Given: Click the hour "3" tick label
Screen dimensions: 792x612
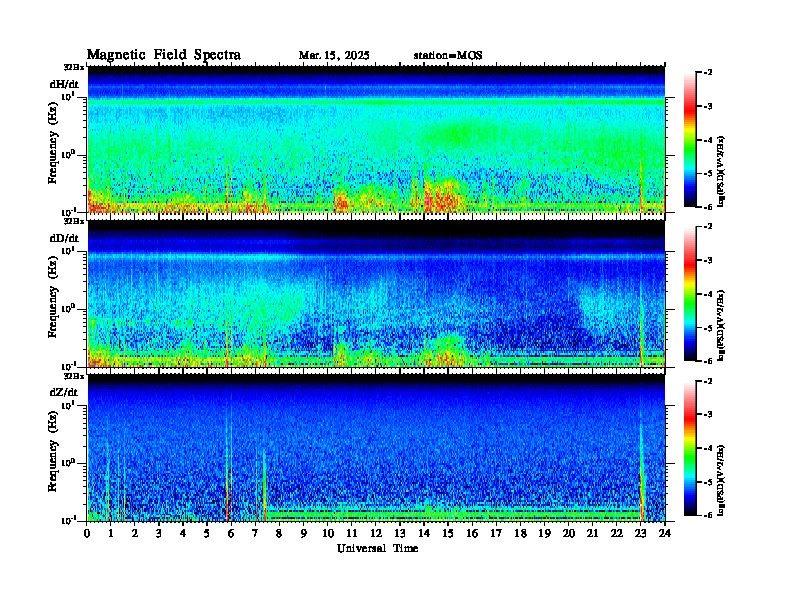Looking at the screenshot, I should coord(159,533).
